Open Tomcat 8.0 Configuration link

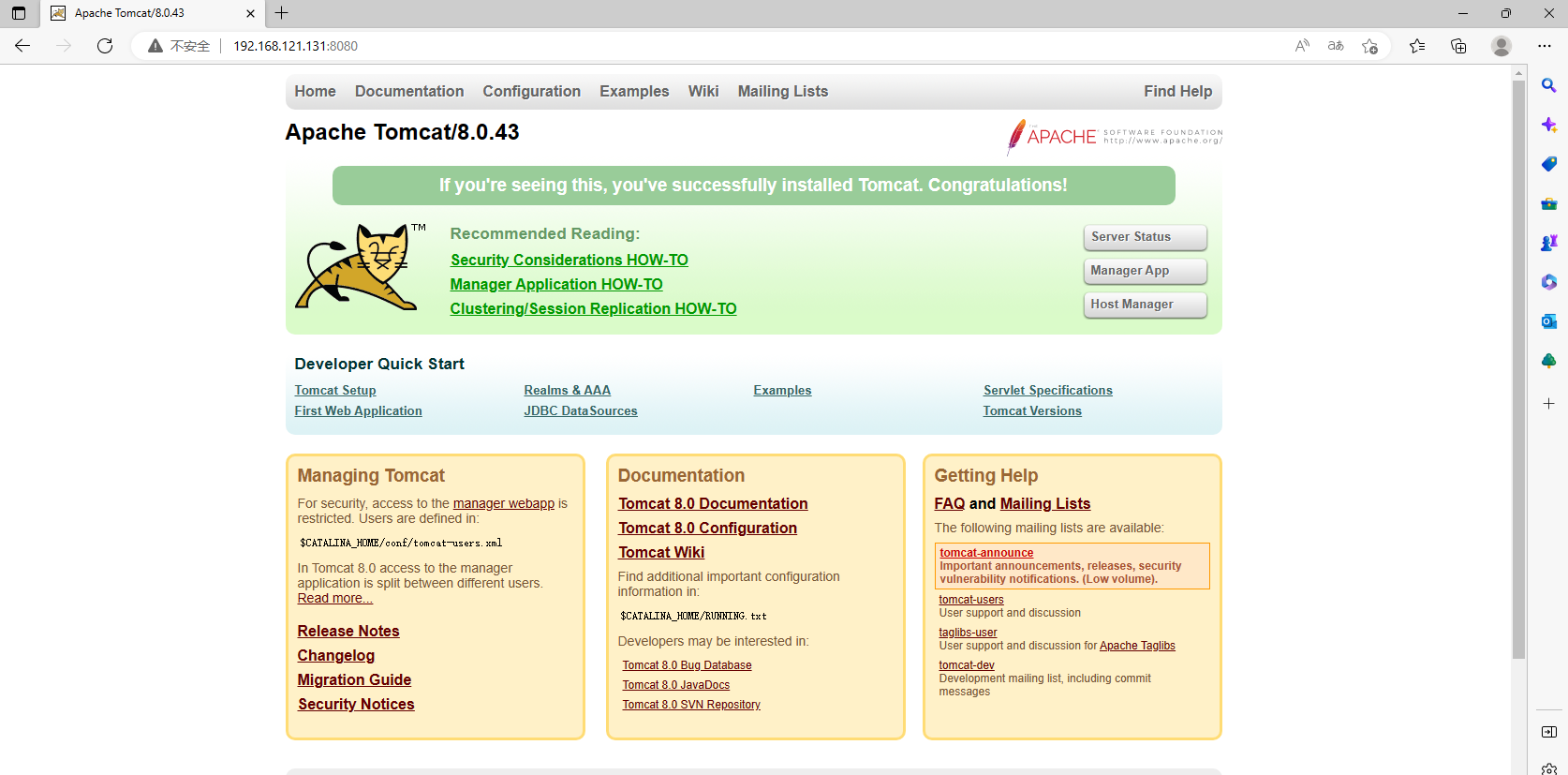tap(707, 529)
